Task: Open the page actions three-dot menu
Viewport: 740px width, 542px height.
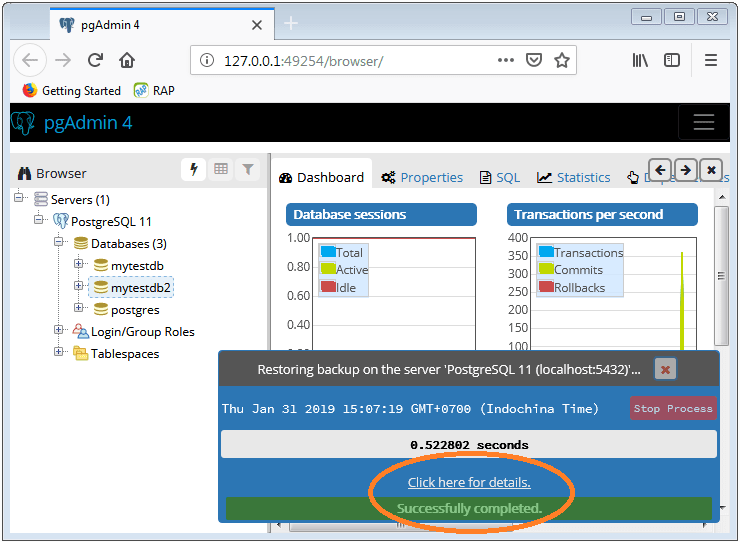Action: point(505,60)
